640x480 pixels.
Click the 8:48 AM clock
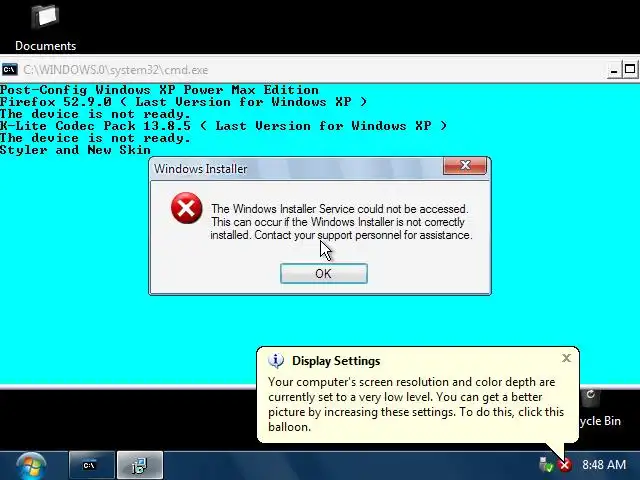pyautogui.click(x=604, y=464)
